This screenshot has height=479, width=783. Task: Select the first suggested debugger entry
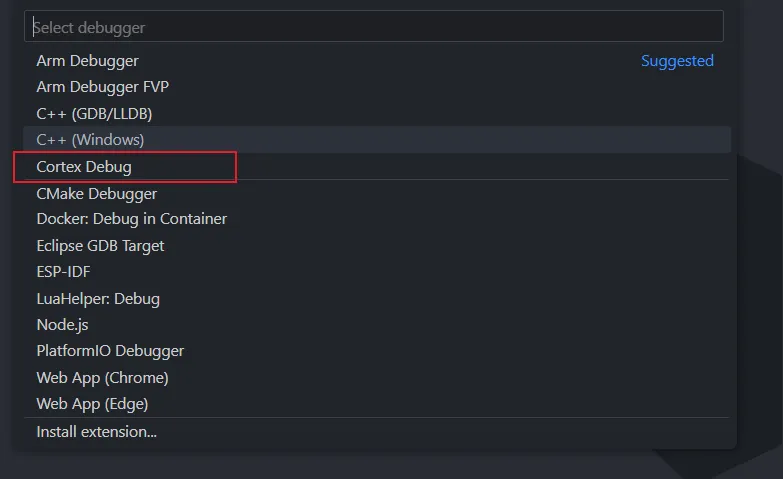click(88, 61)
